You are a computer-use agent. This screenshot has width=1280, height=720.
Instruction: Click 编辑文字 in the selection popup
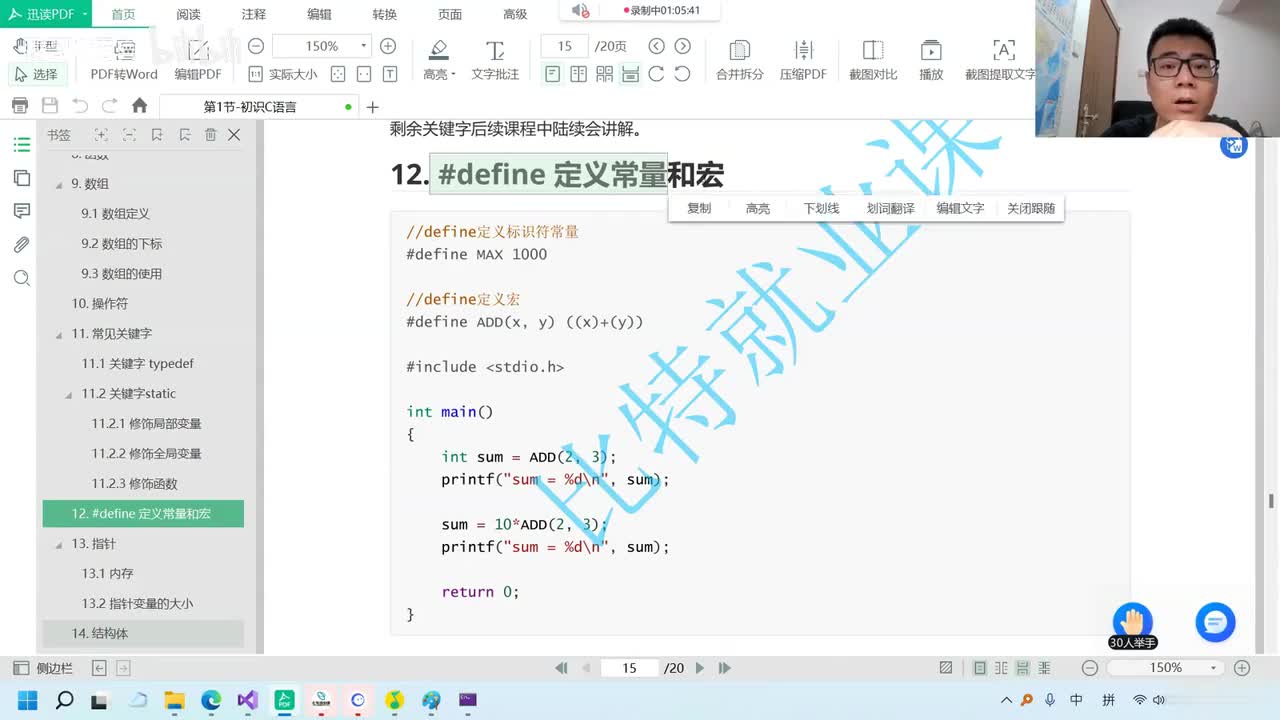click(960, 208)
